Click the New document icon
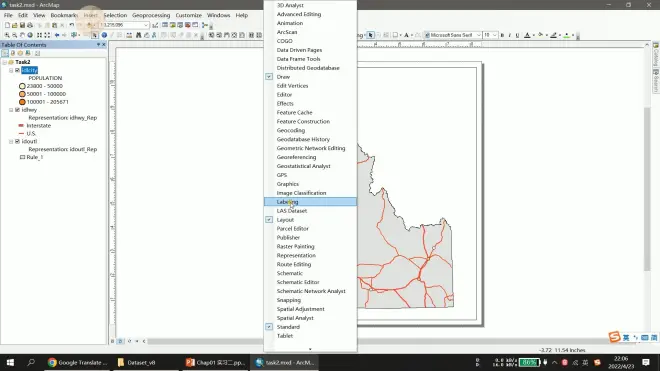Viewport: 660px width, 371px height. (7, 25)
